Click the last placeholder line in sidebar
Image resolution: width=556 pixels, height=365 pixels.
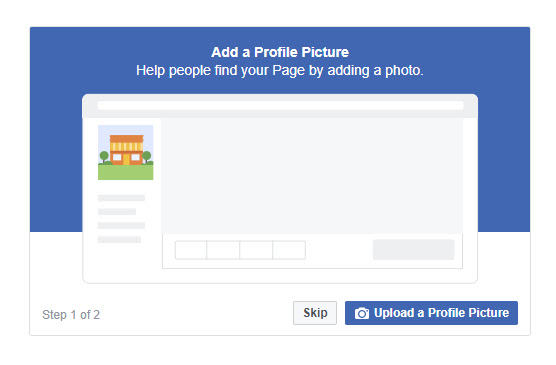[x=119, y=240]
